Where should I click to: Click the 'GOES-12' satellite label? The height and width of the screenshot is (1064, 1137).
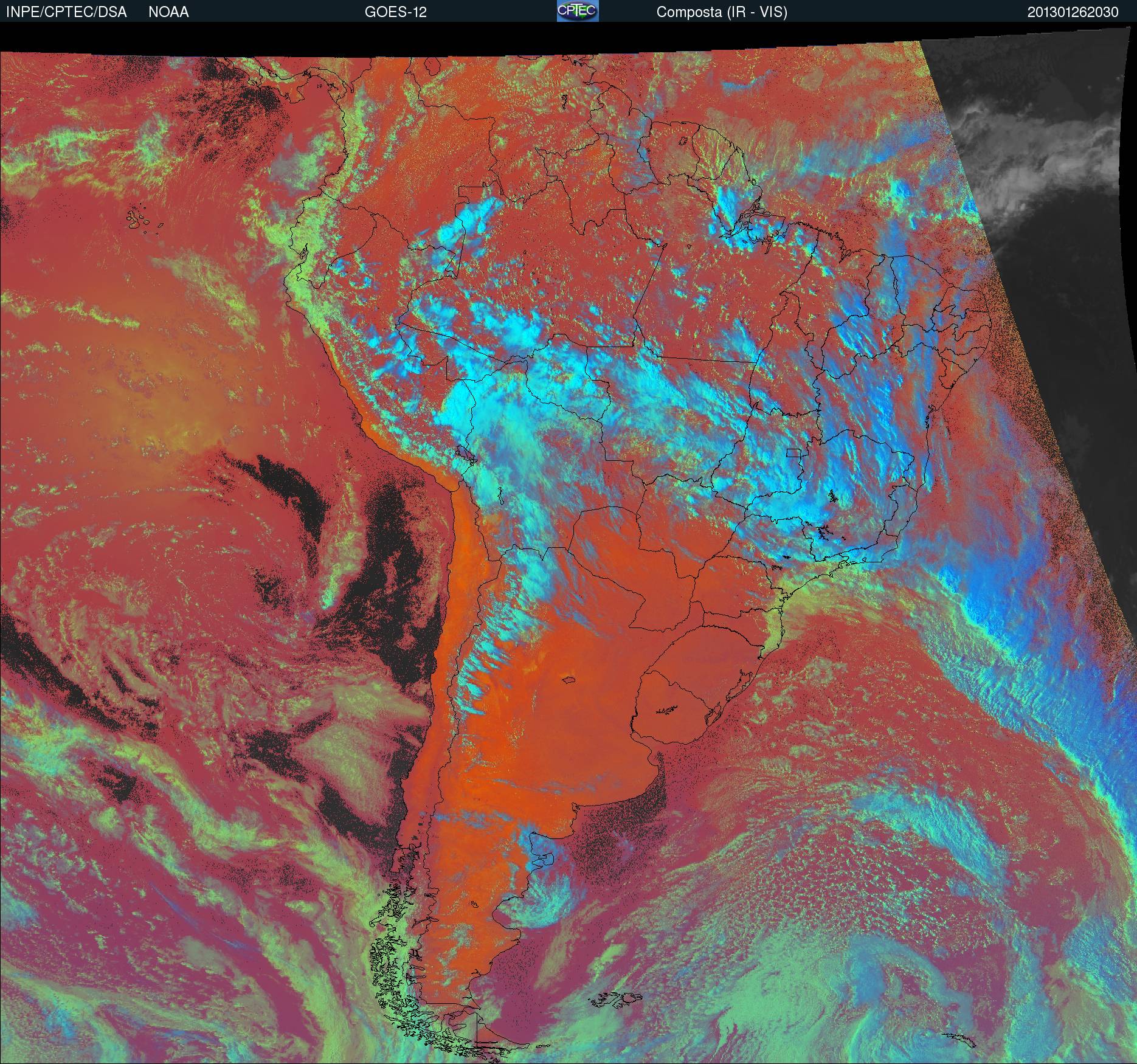(x=395, y=12)
